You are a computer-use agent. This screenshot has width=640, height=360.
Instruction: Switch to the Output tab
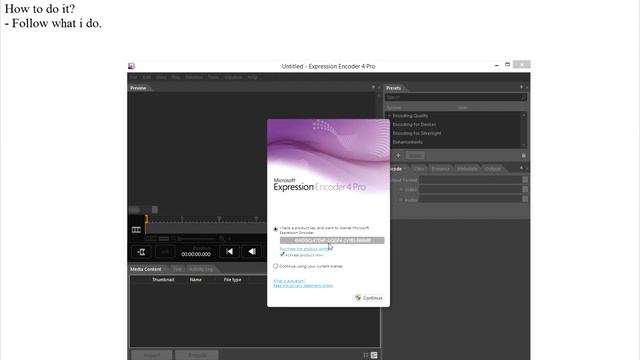pyautogui.click(x=492, y=169)
